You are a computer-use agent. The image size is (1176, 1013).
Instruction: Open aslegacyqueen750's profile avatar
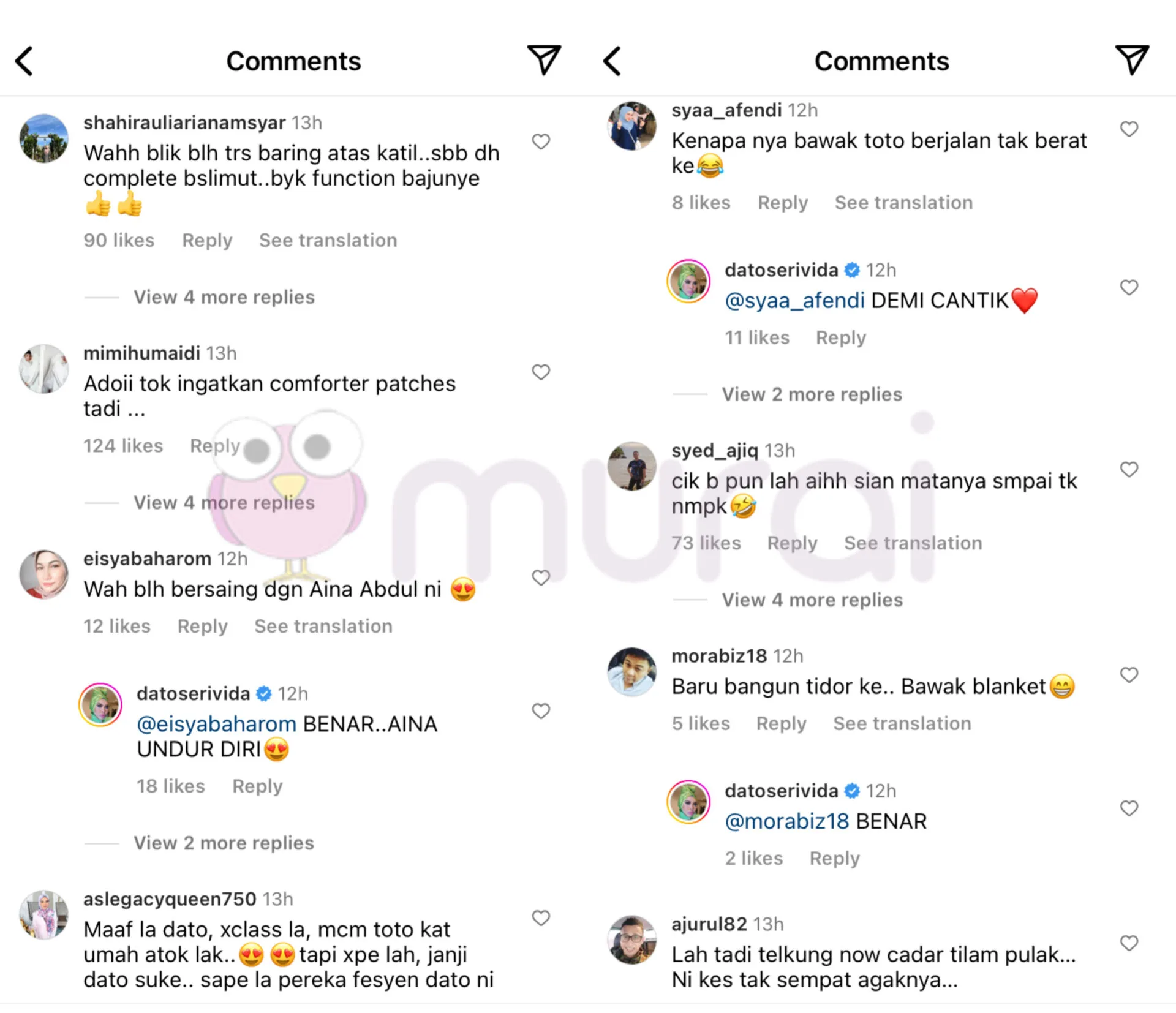[x=43, y=914]
